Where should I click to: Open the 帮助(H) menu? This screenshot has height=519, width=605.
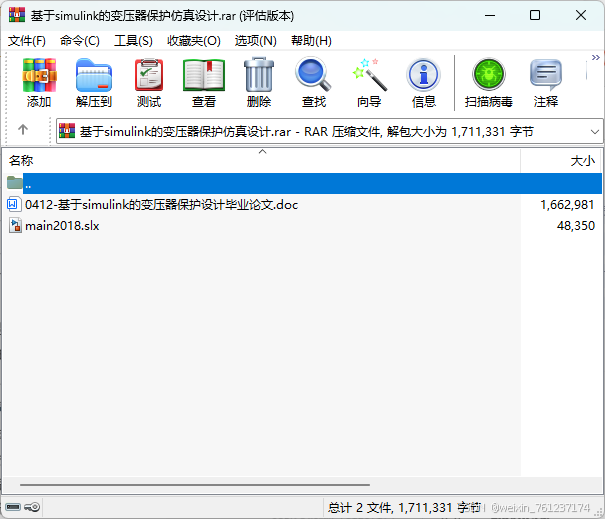pyautogui.click(x=311, y=41)
